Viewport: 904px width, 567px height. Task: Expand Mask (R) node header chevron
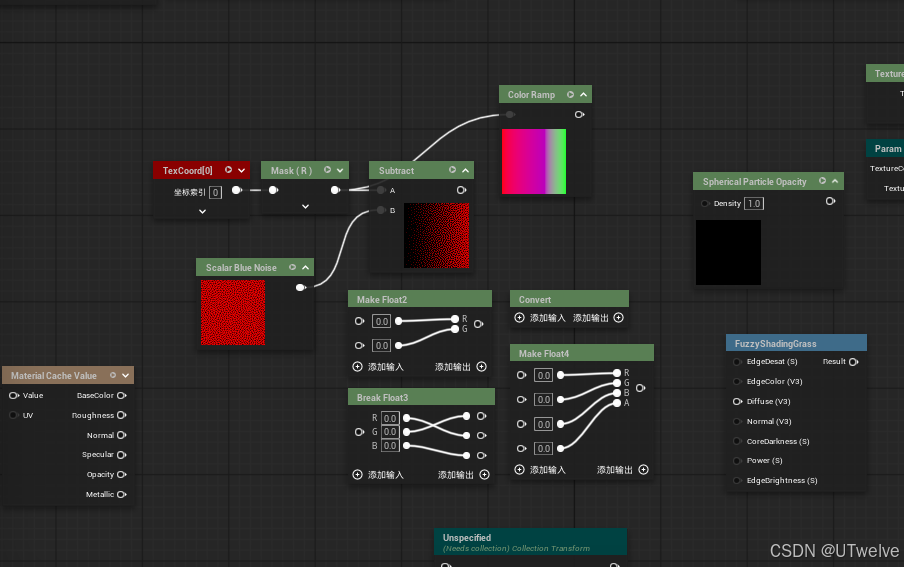[x=340, y=170]
